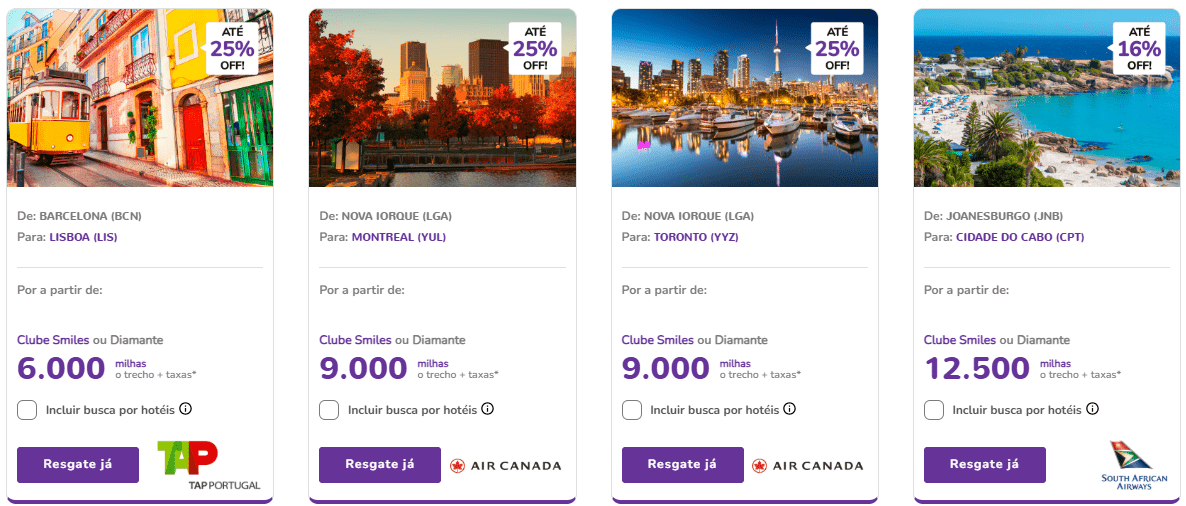This screenshot has width=1186, height=506.
Task: Click Resgate já on the Toronto card
Action: [x=682, y=465]
